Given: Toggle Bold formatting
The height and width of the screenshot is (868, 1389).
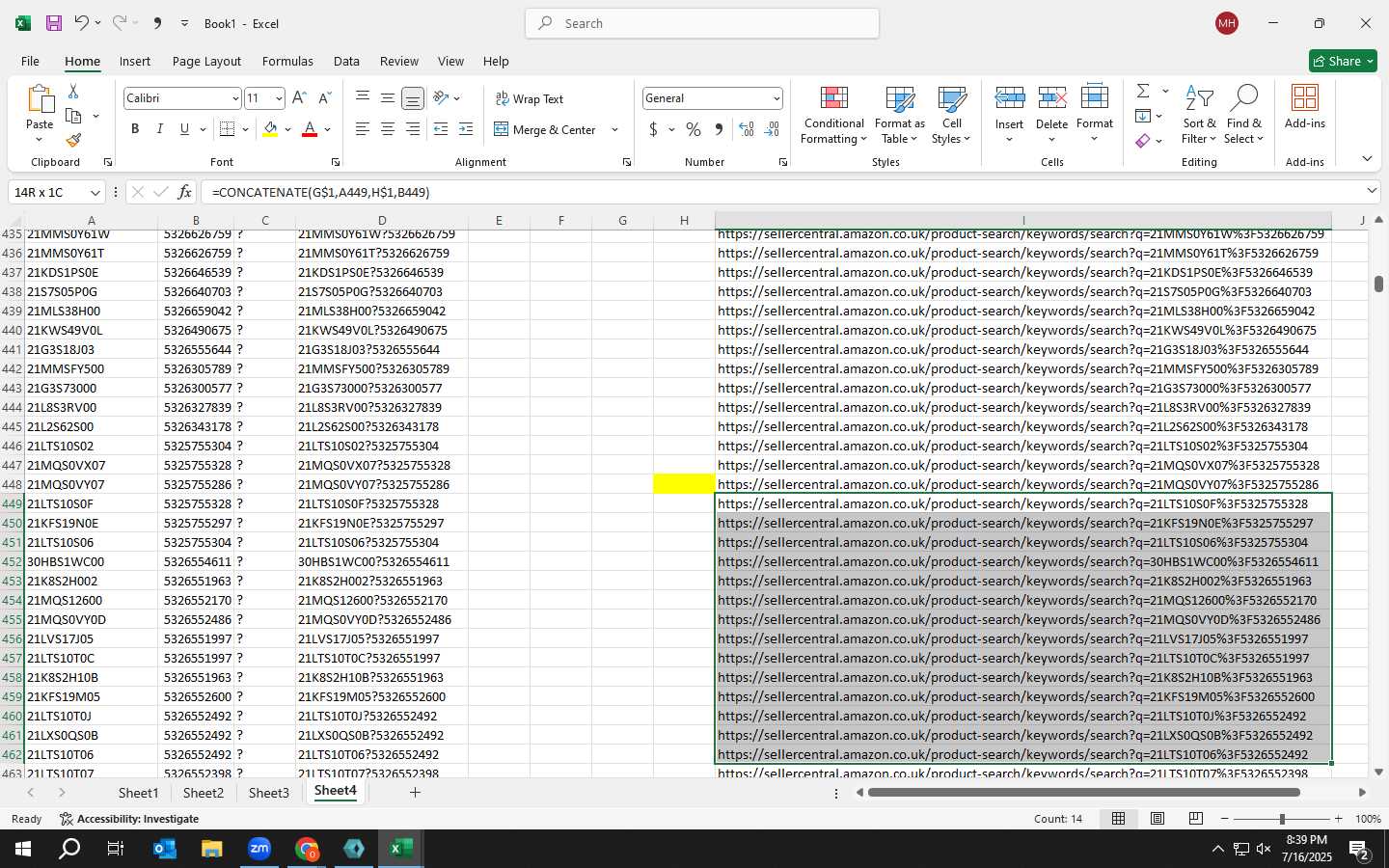Looking at the screenshot, I should pos(135,129).
